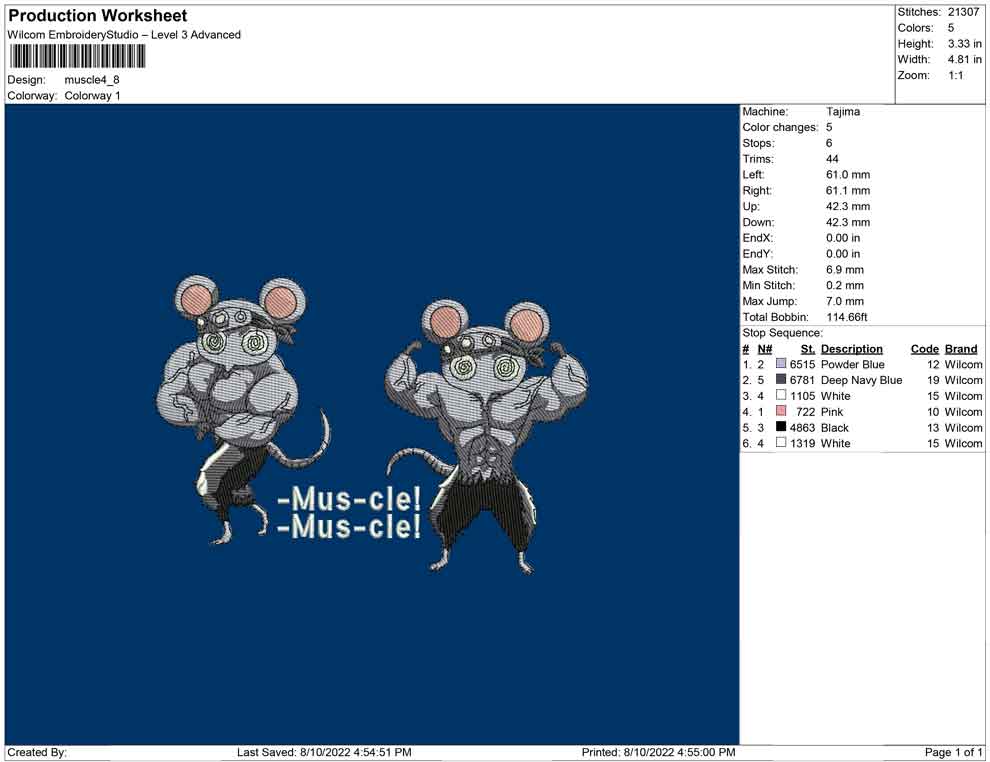Click the Deep Navy Blue color swatch

pyautogui.click(x=781, y=379)
